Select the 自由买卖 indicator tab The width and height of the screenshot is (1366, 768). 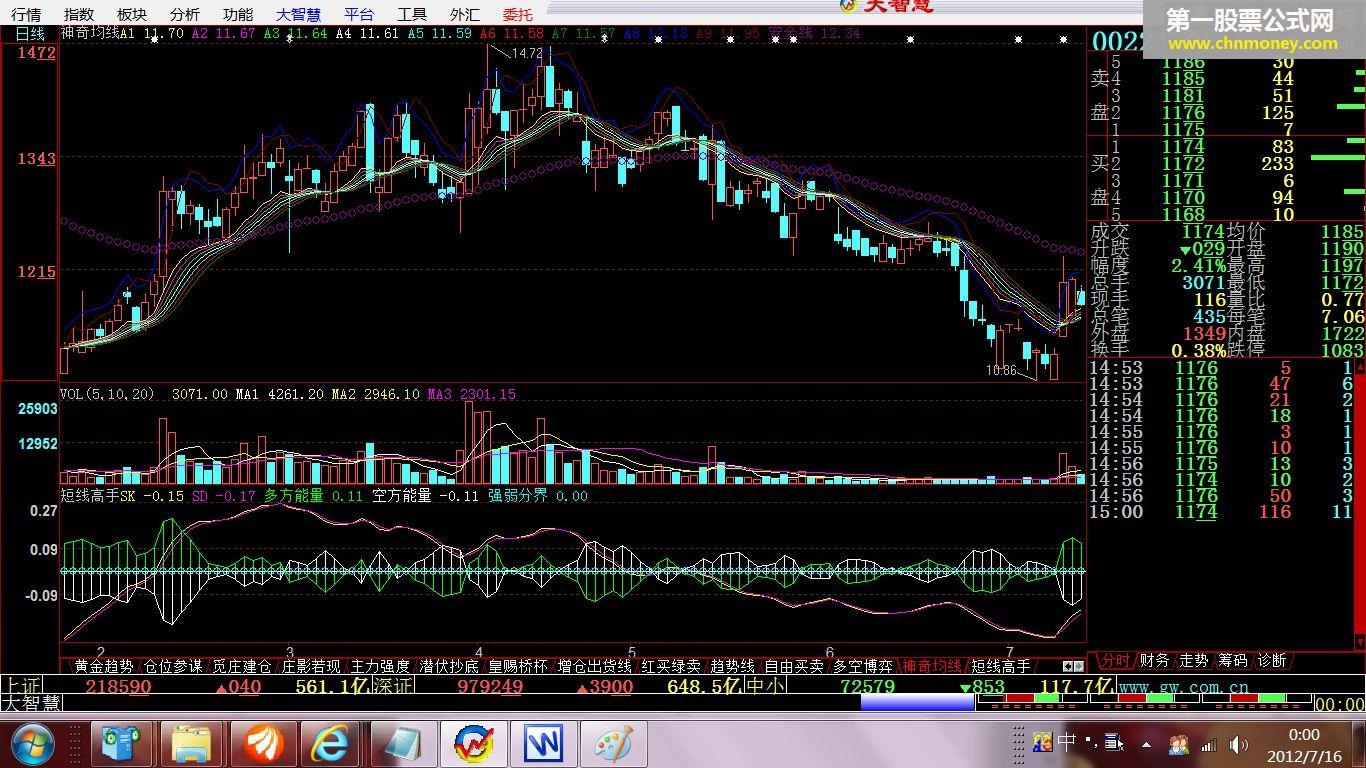[793, 666]
